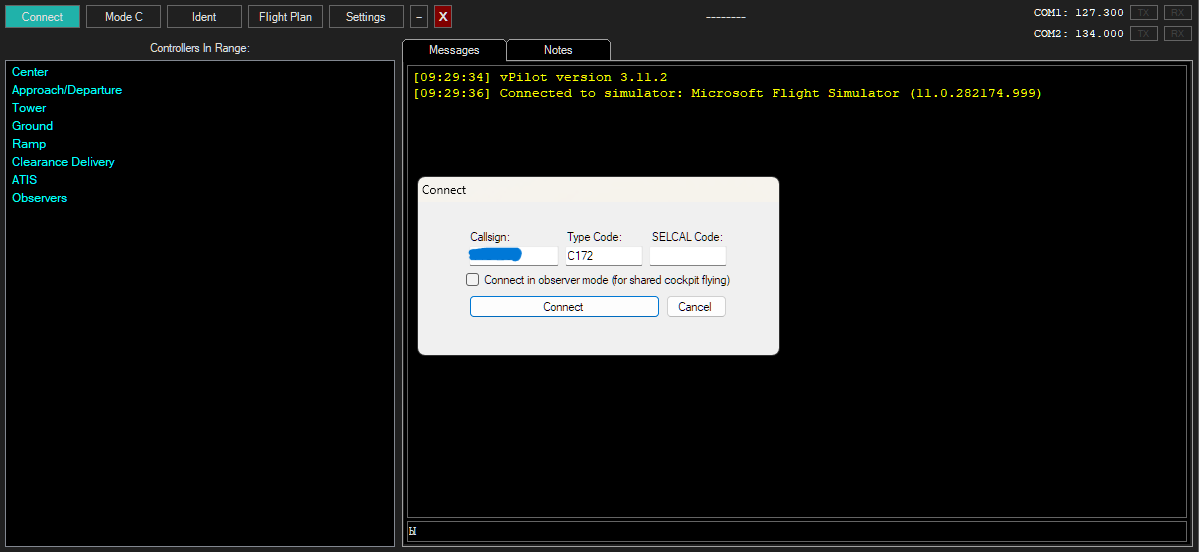
Task: Click the Callsign input field
Action: pyautogui.click(x=513, y=256)
